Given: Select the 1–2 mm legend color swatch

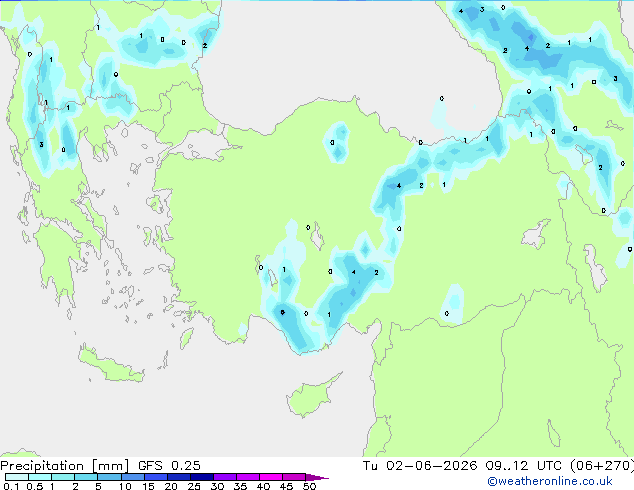Looking at the screenshot, I should click(63, 477).
